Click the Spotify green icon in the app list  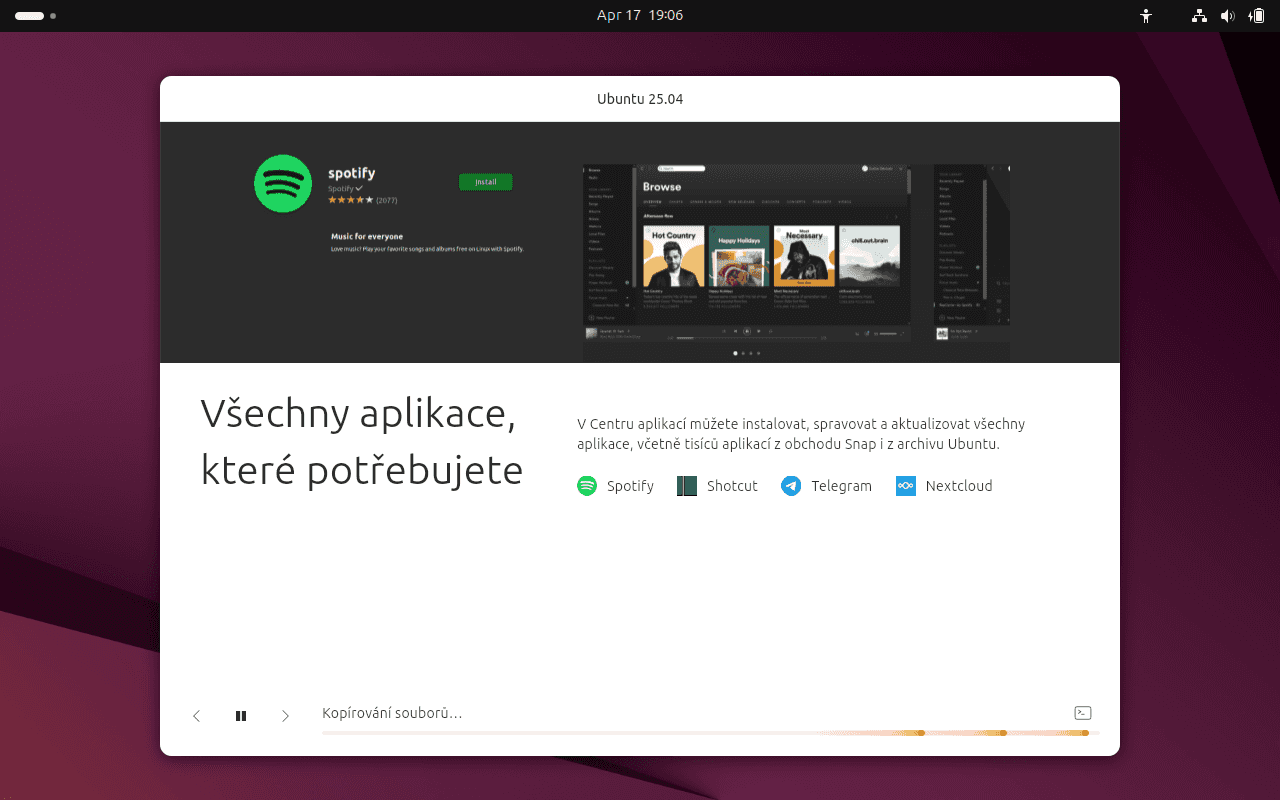[587, 486]
